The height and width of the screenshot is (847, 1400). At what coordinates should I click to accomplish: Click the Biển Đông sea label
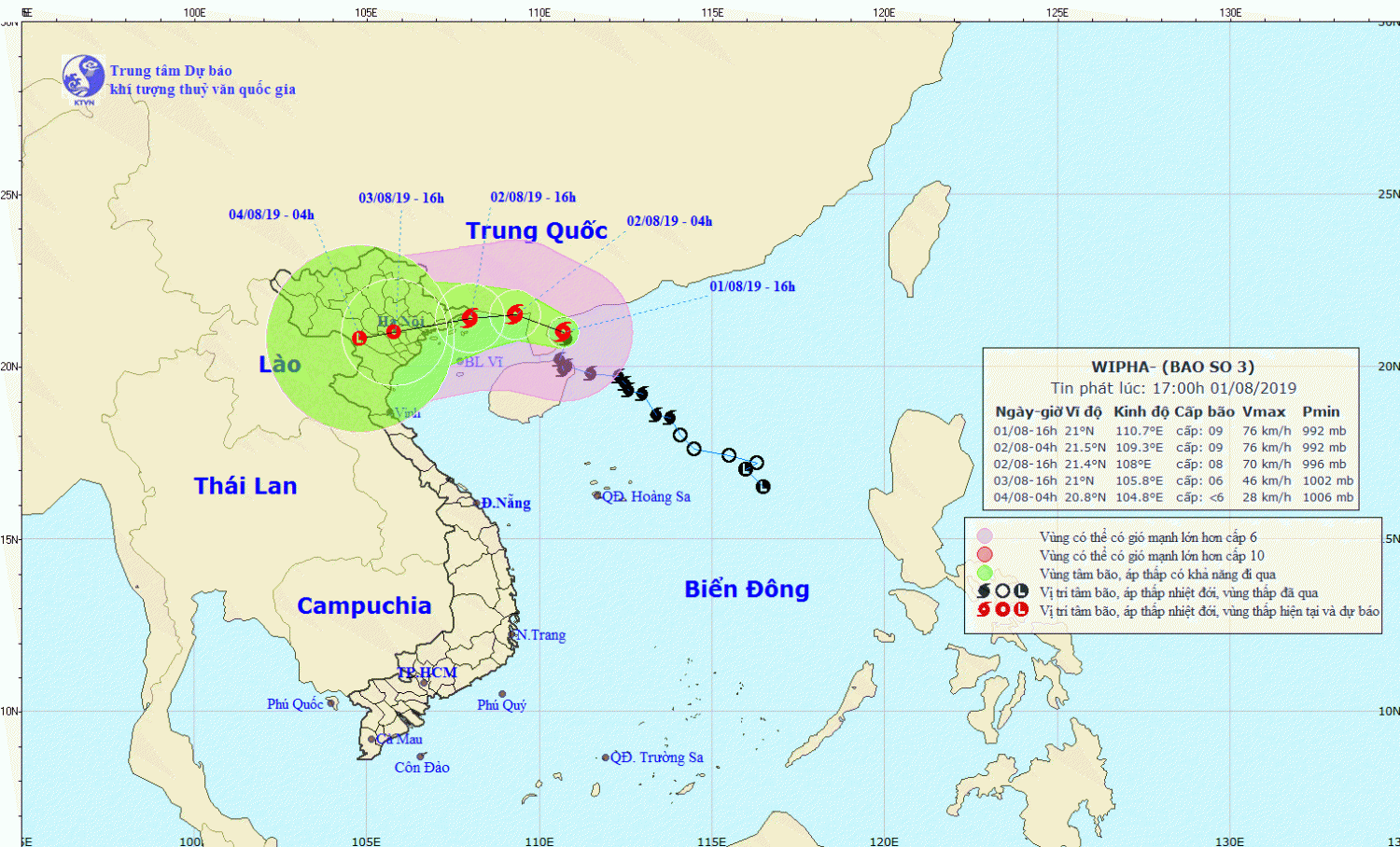[747, 589]
